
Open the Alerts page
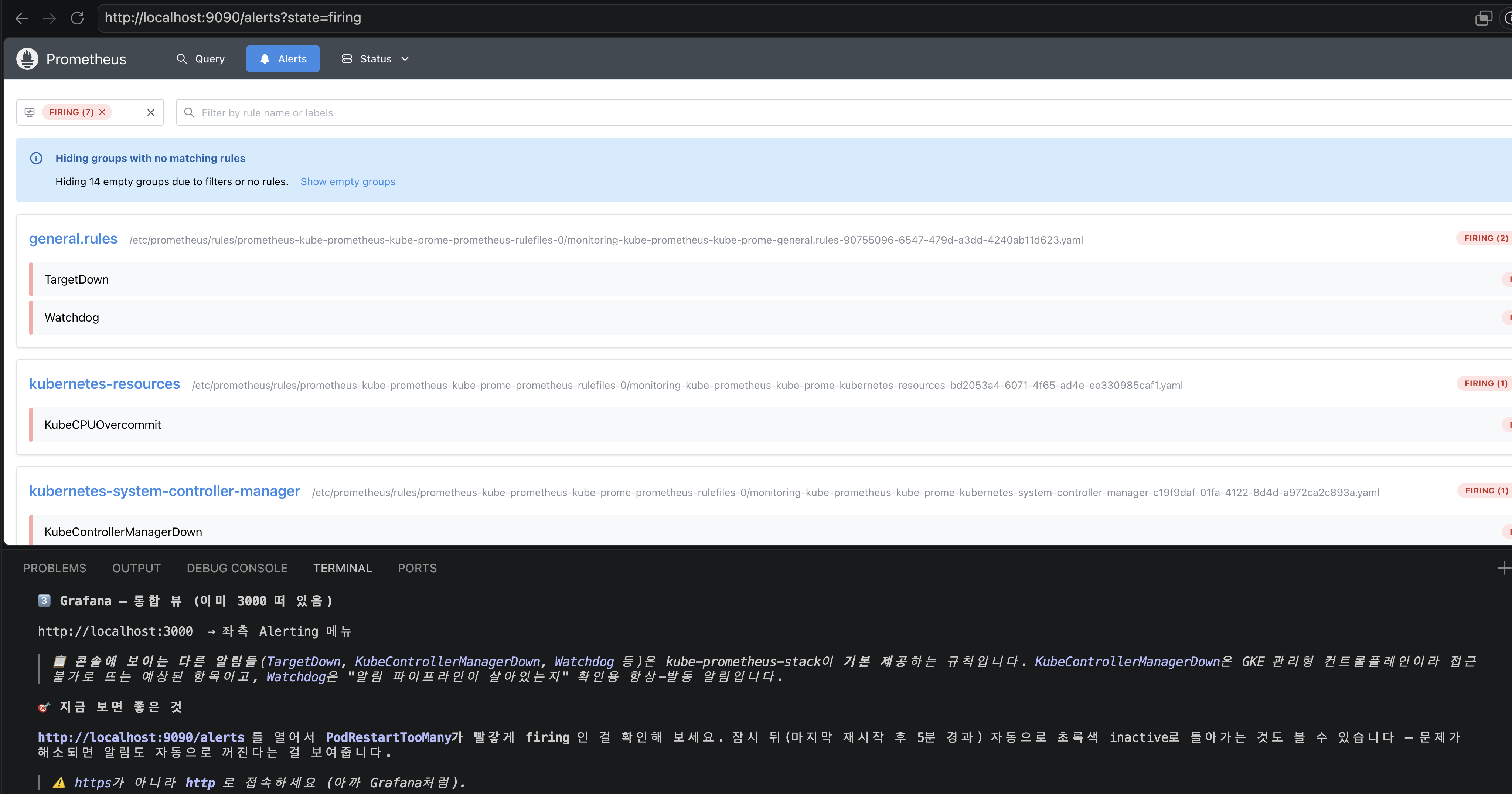[x=283, y=59]
